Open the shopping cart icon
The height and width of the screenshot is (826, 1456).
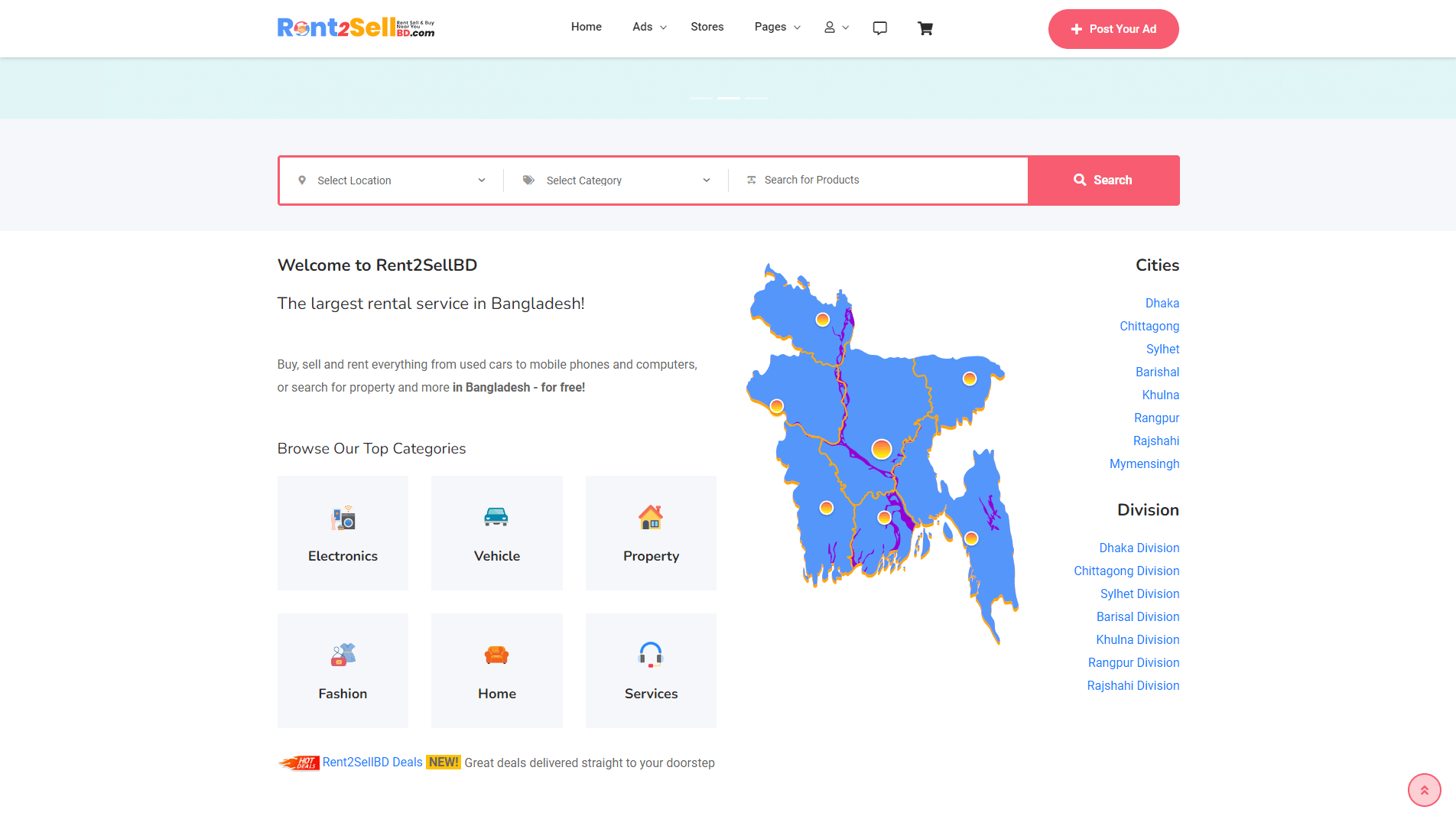[x=925, y=28]
